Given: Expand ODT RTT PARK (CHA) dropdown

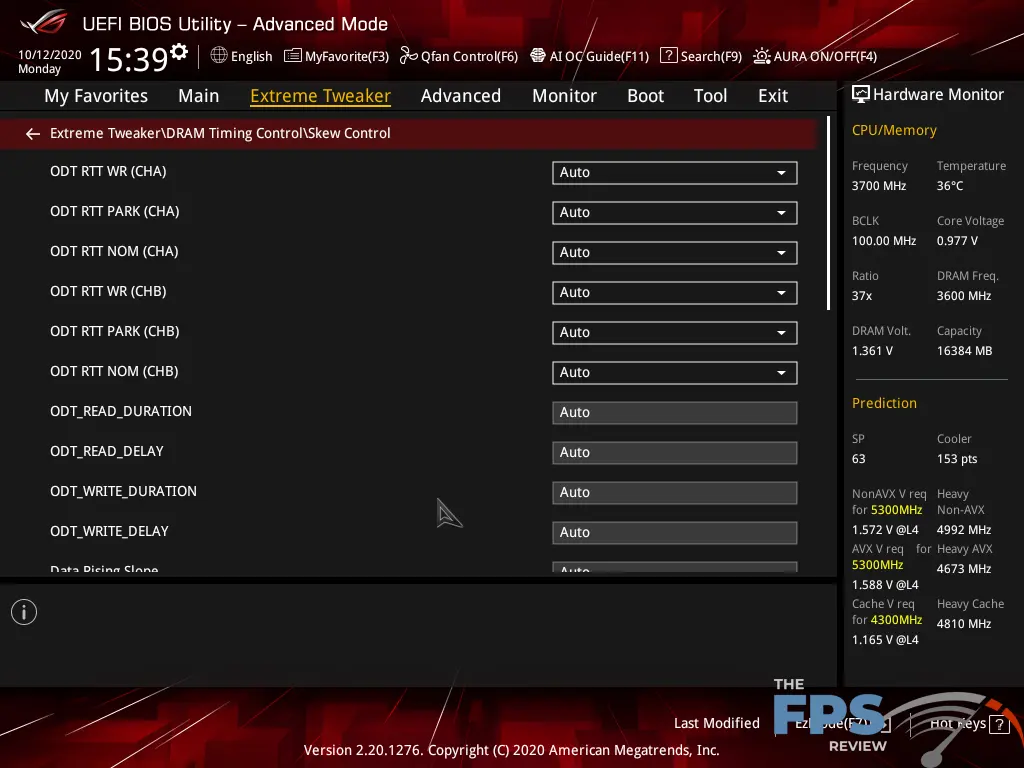Looking at the screenshot, I should click(x=675, y=213).
